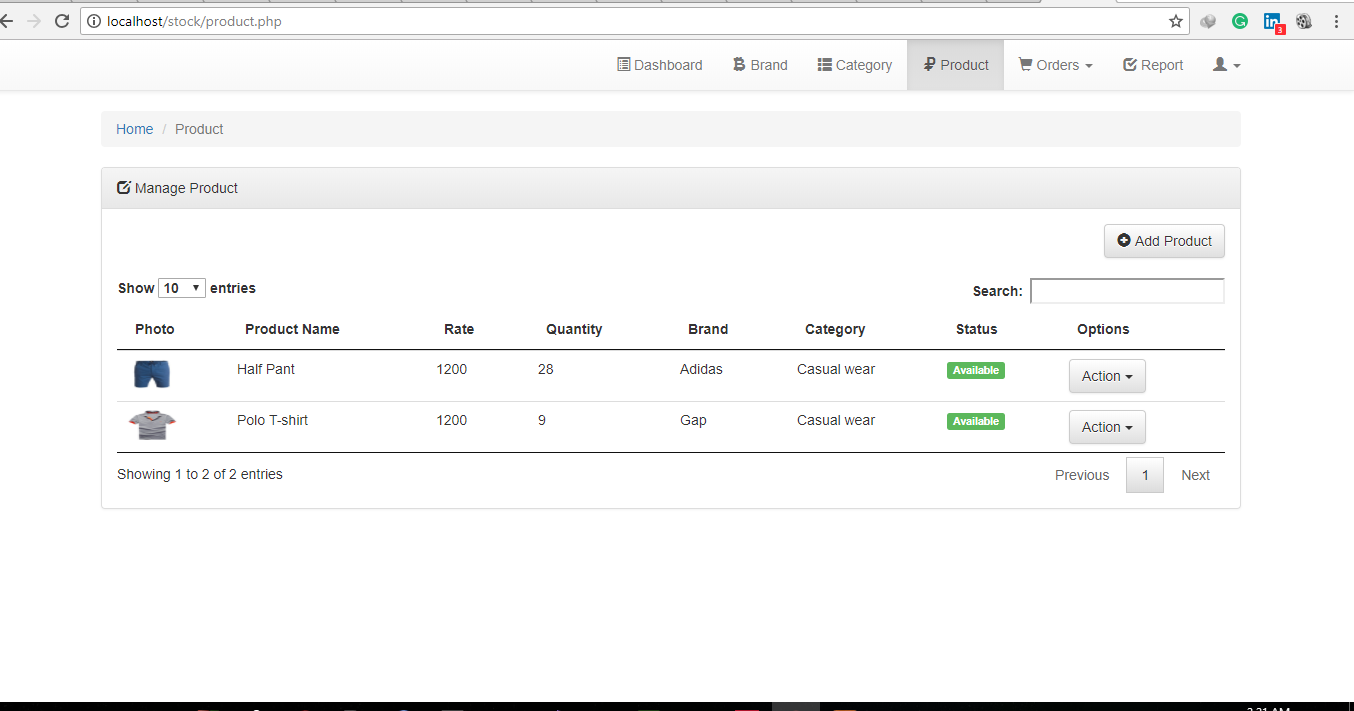Click the user account icon in navbar
The image size is (1354, 711).
click(x=1220, y=64)
